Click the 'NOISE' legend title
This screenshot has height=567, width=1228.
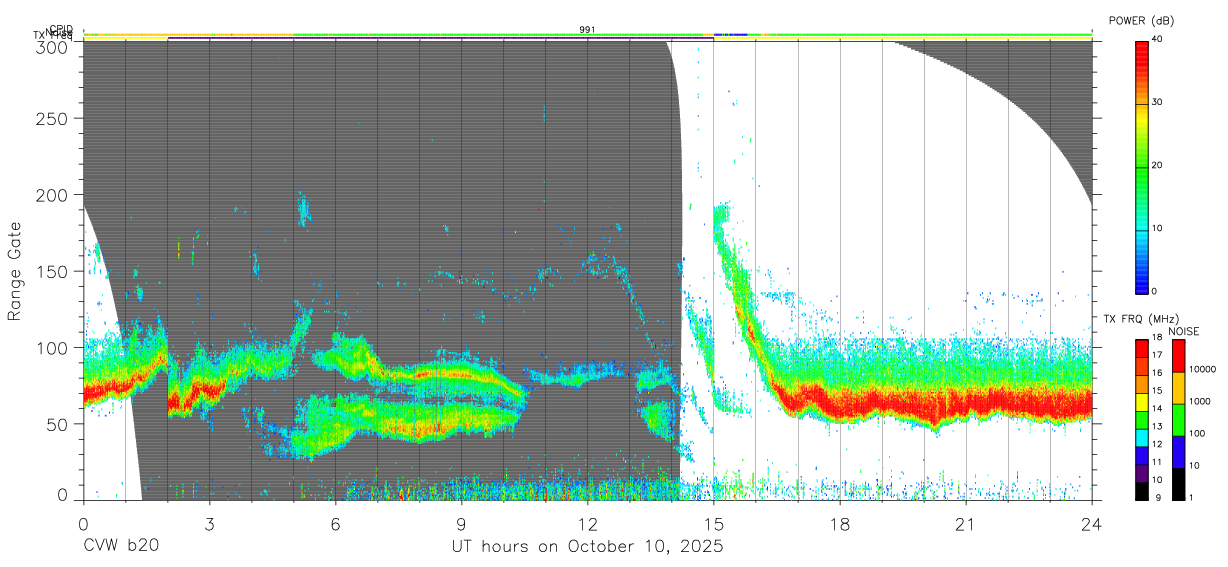pos(1183,331)
